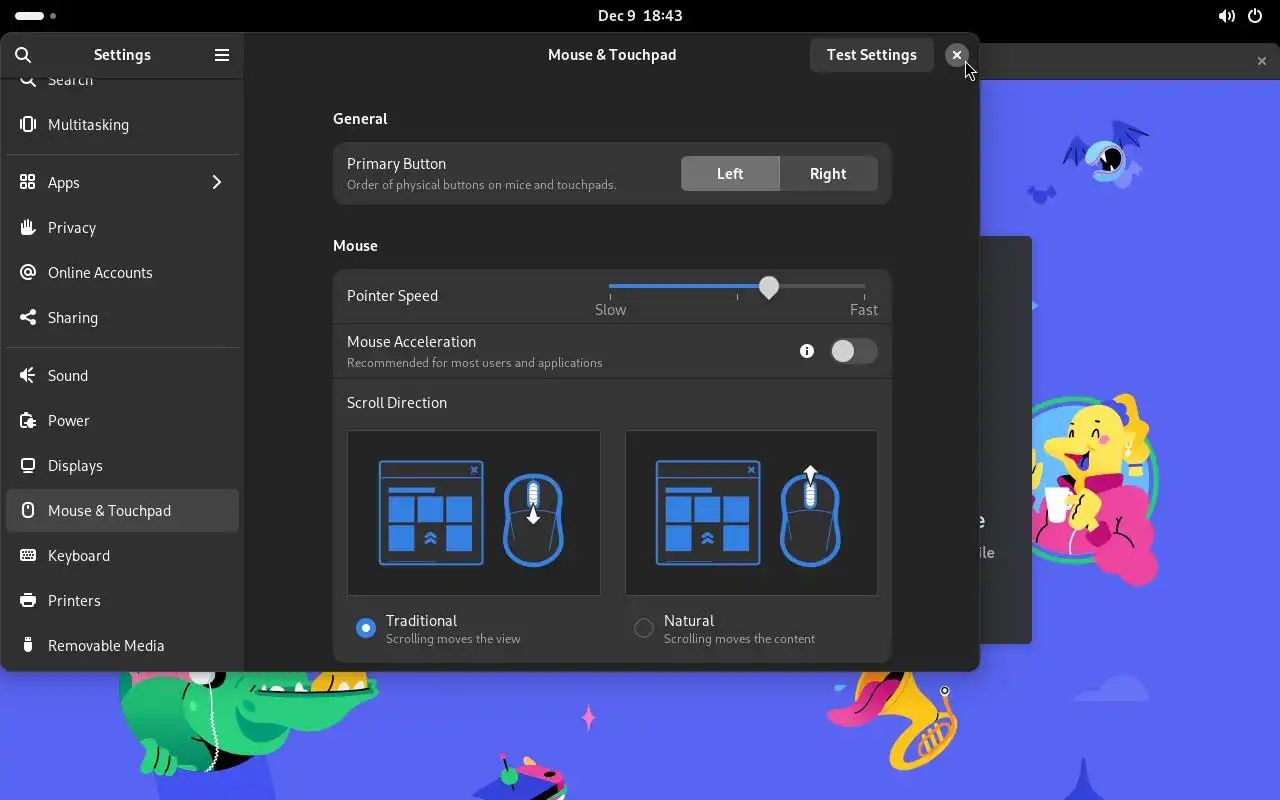1280x800 pixels.
Task: Switch to the Sound panel
Action: point(122,376)
